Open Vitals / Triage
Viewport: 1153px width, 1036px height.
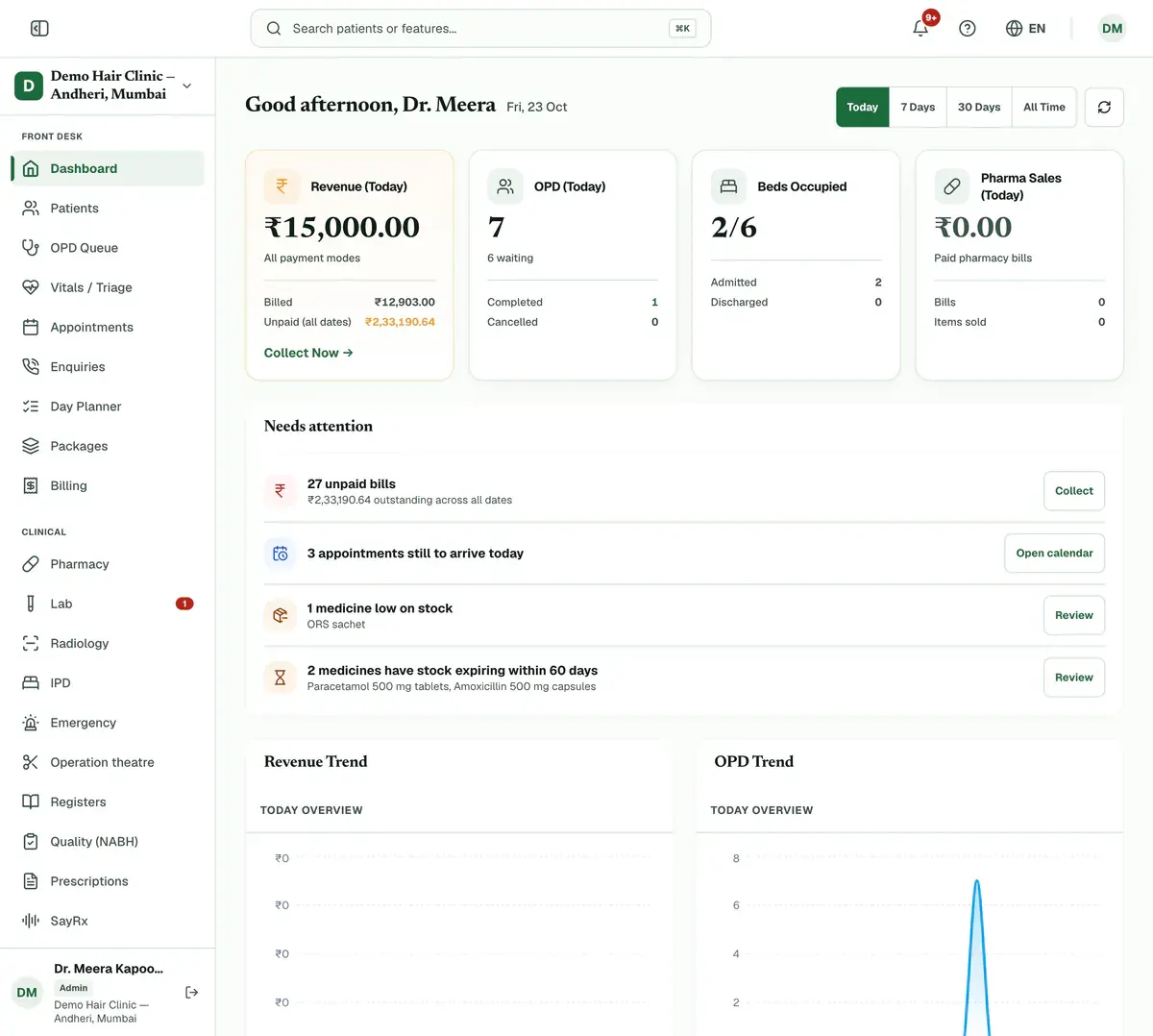click(108, 287)
